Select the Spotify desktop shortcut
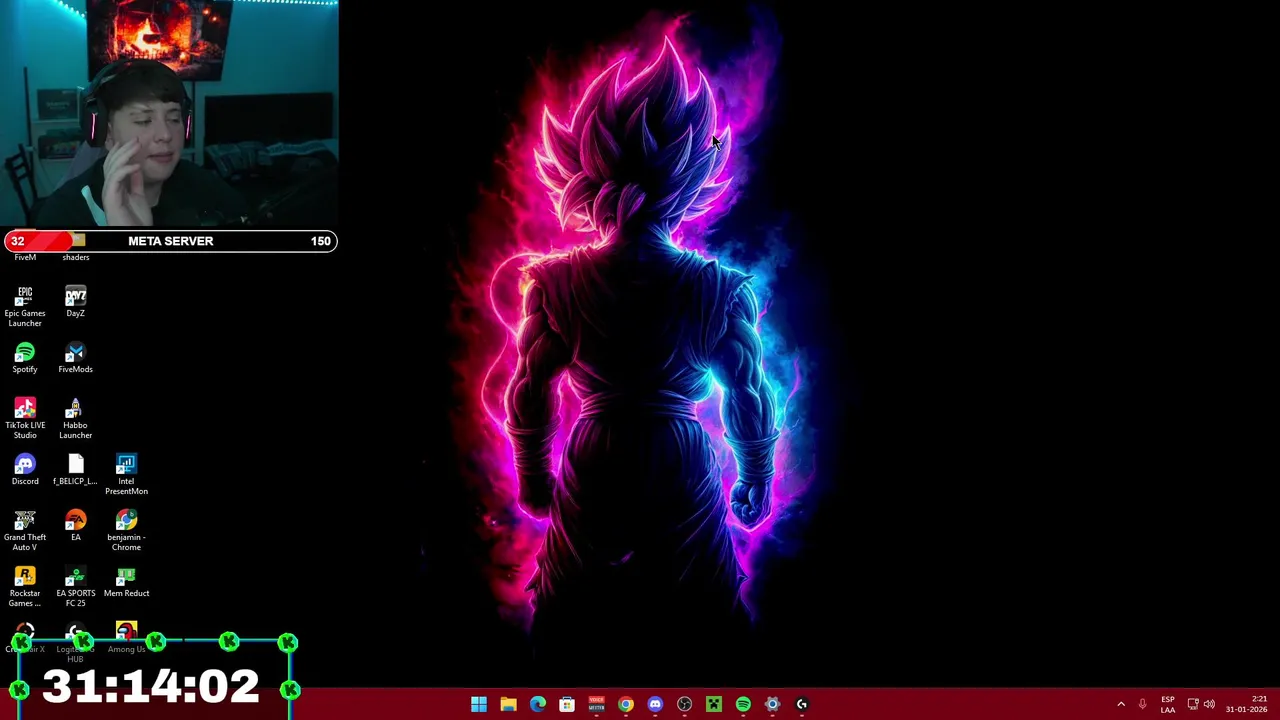 coord(25,358)
